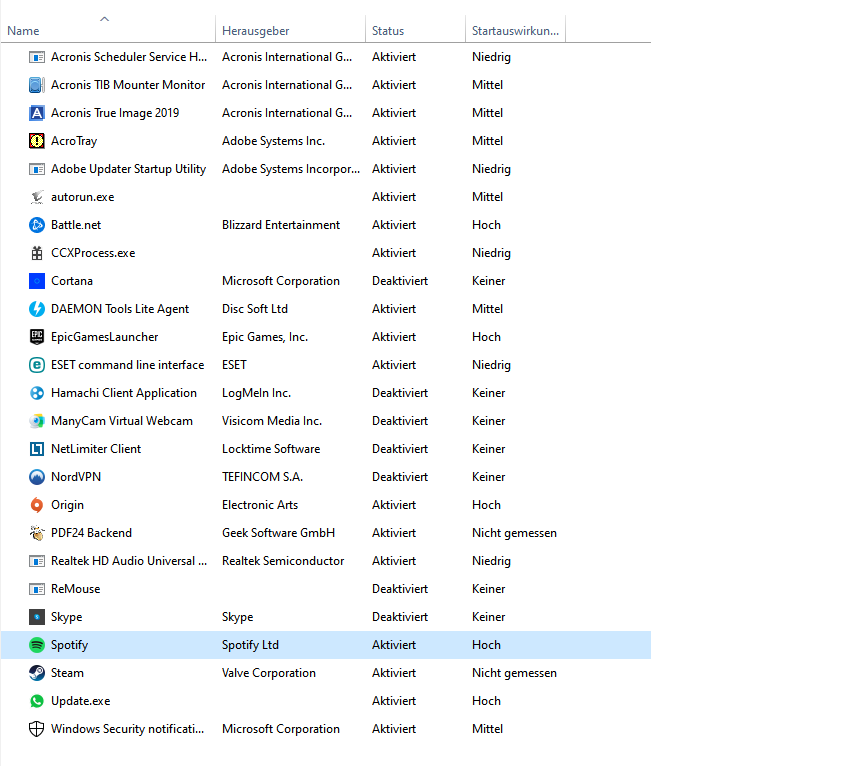Select the 'Update.exe' entry name
This screenshot has width=857, height=766.
[x=81, y=701]
